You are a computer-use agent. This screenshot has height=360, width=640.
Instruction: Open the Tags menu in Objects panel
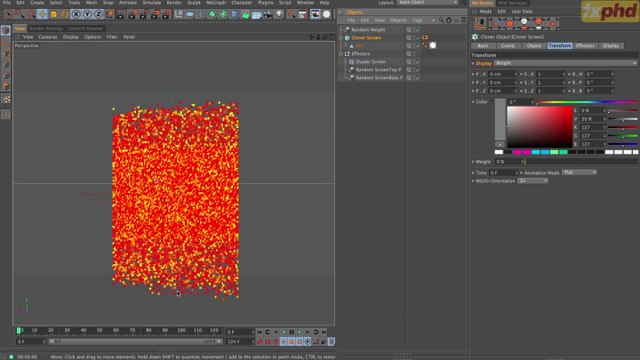(417, 20)
